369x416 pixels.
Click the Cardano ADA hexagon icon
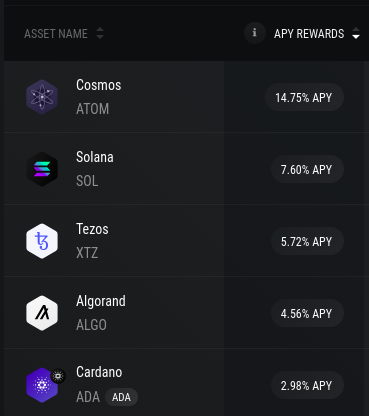tap(42, 385)
